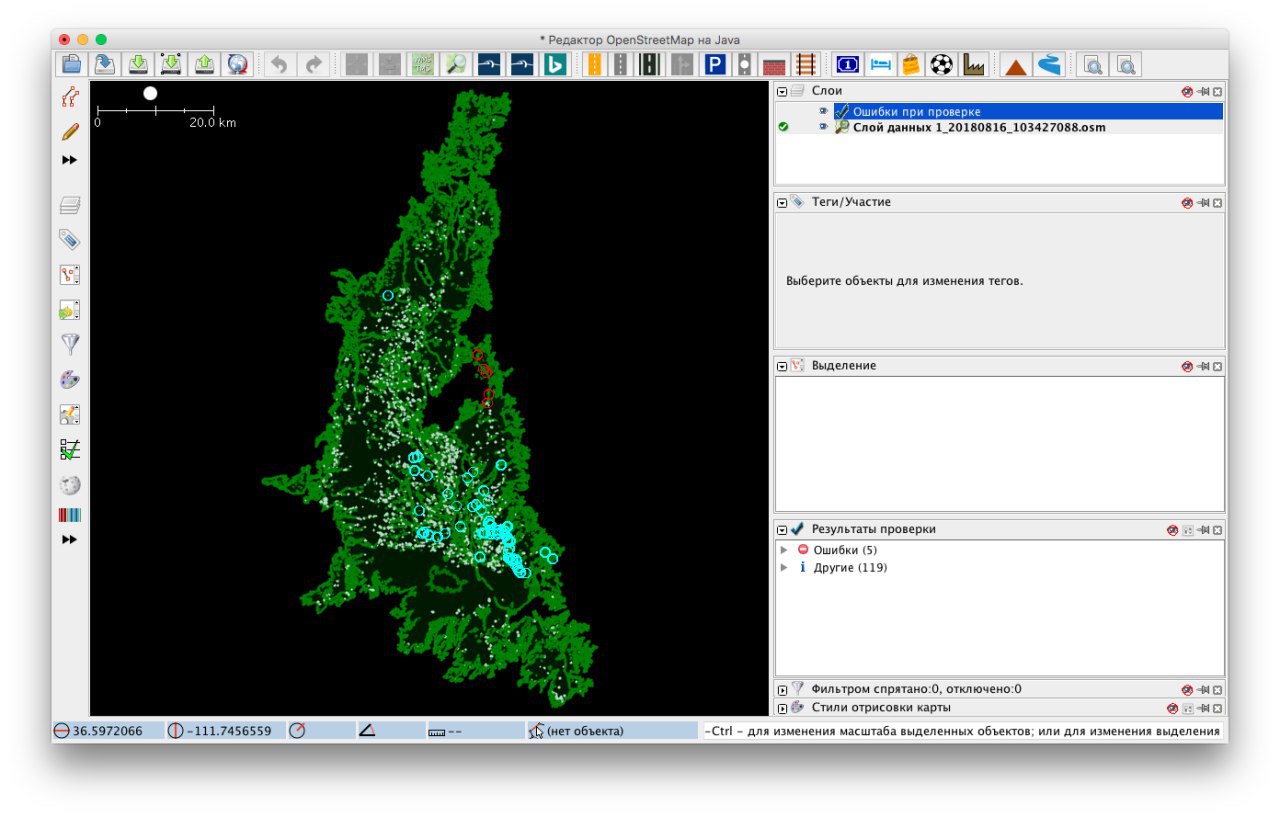This screenshot has height=817, width=1280.
Task: Select the orange road preset icon
Action: [595, 64]
